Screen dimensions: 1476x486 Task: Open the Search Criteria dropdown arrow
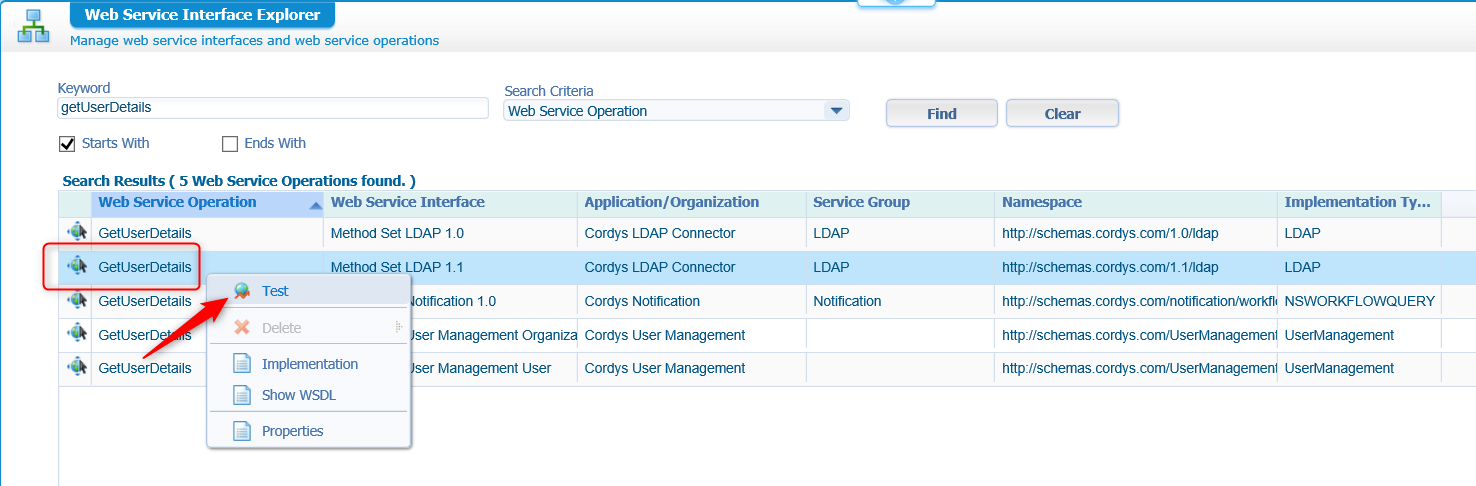click(x=836, y=111)
